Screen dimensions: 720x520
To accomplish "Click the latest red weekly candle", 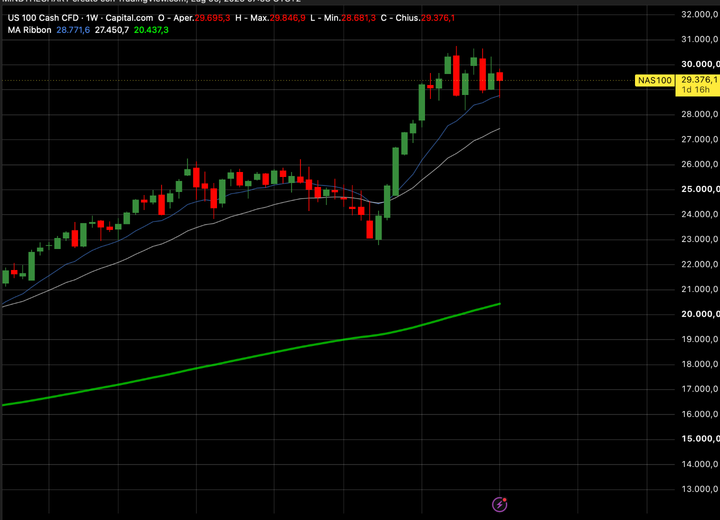I will click(500, 76).
